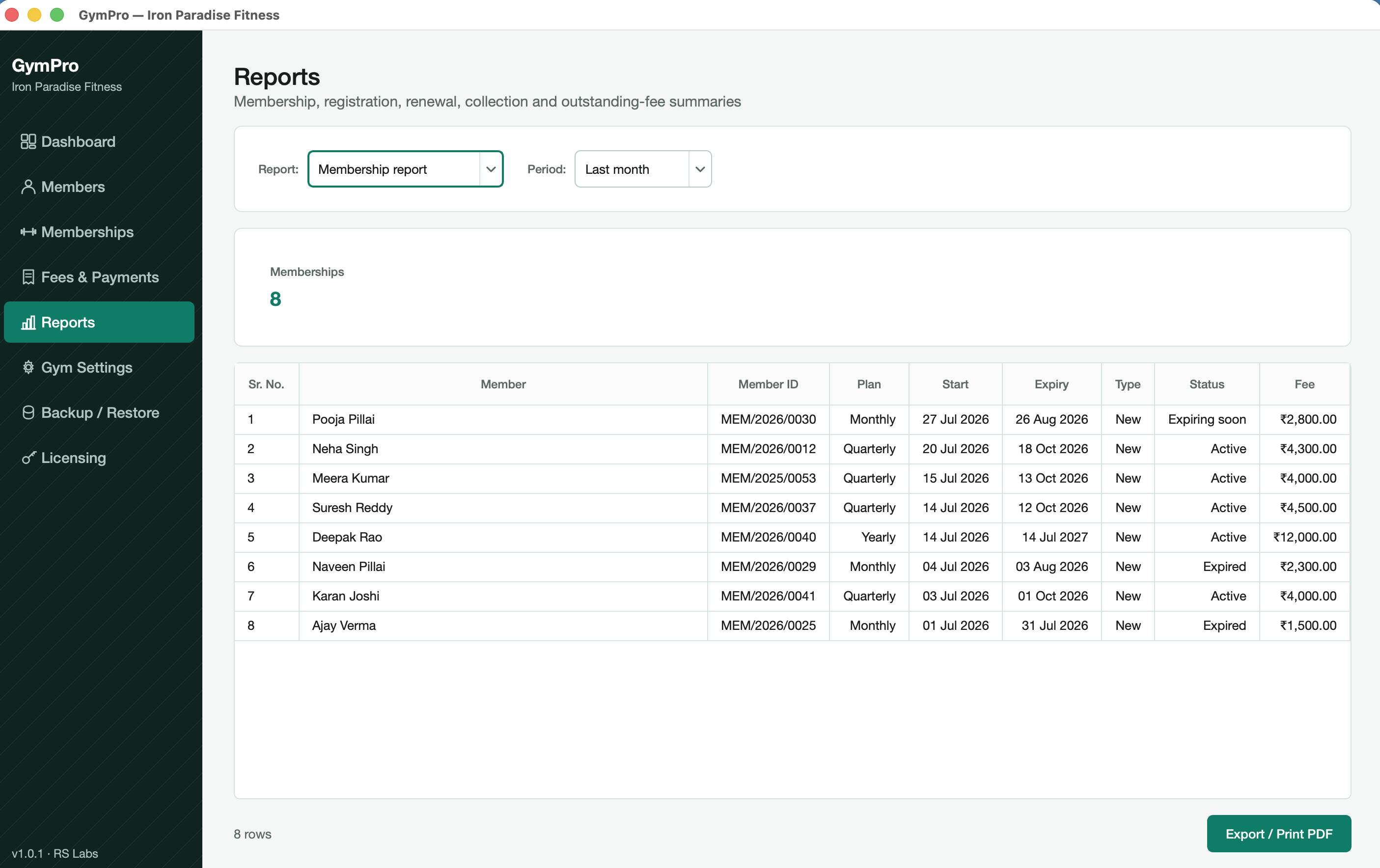Click the Licensing key icon
1380x868 pixels.
(x=28, y=458)
